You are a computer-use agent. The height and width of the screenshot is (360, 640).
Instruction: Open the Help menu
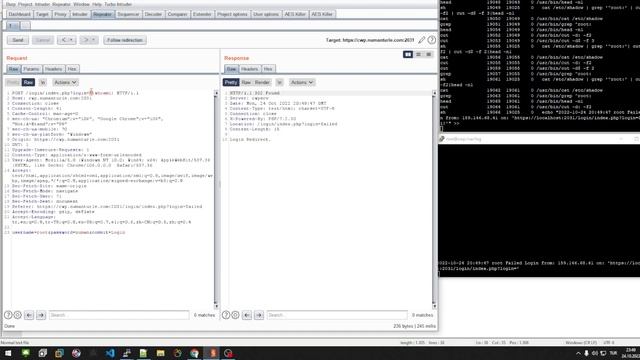click(97, 4)
